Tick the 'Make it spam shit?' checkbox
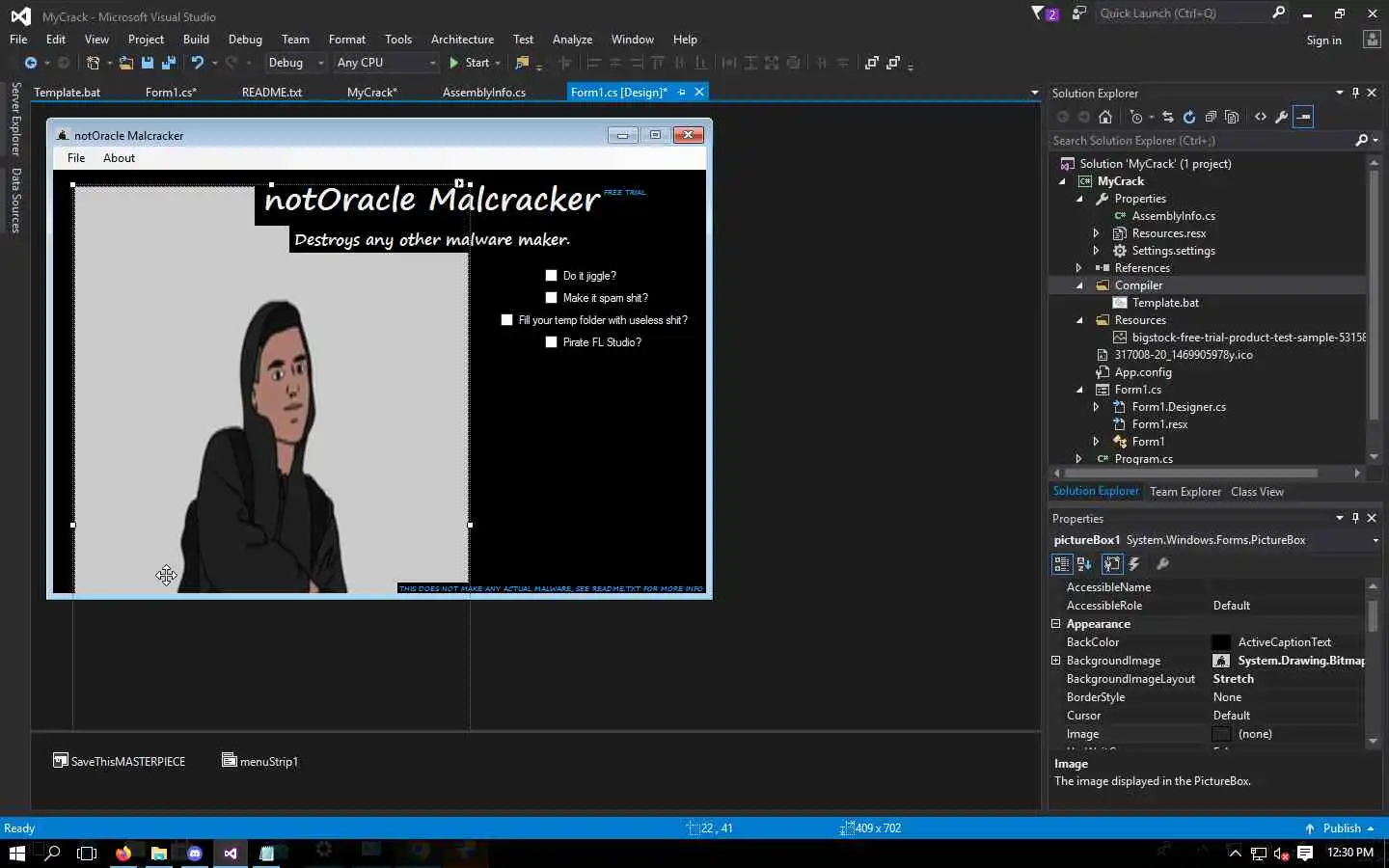 tap(551, 298)
